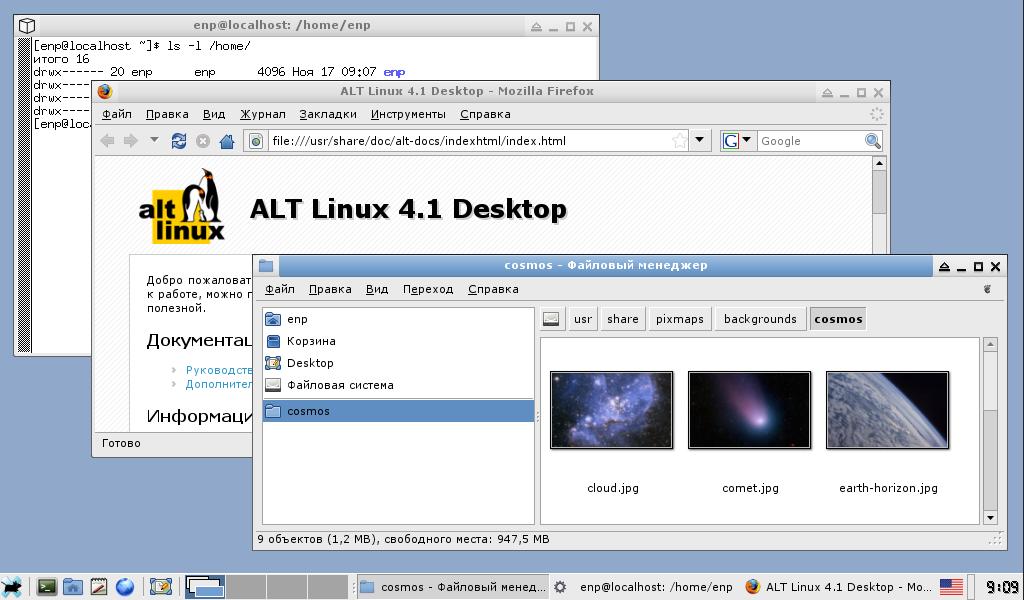
Task: Click the Руководств link on the page
Action: [219, 370]
